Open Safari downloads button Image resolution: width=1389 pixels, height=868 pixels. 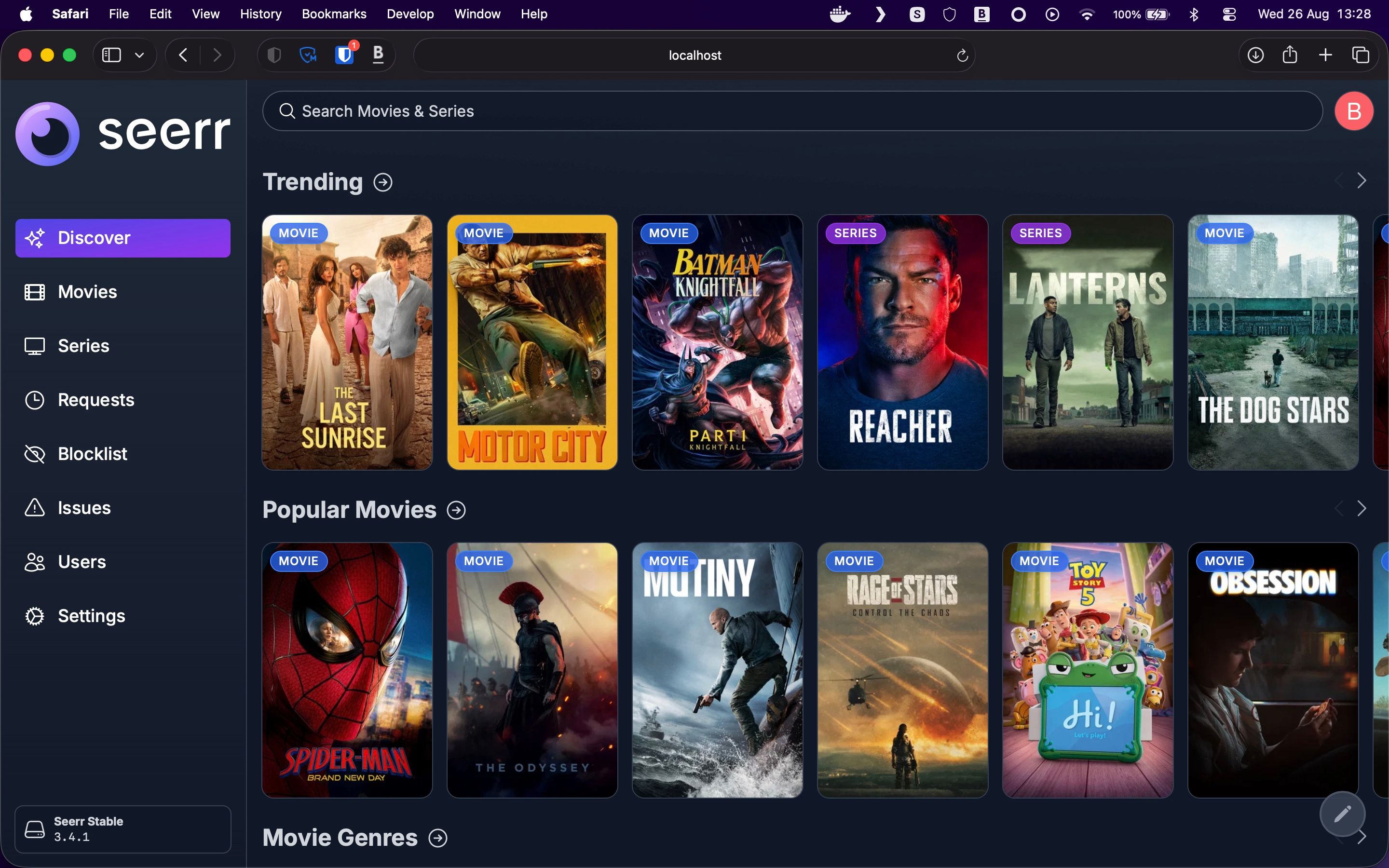pos(1255,55)
